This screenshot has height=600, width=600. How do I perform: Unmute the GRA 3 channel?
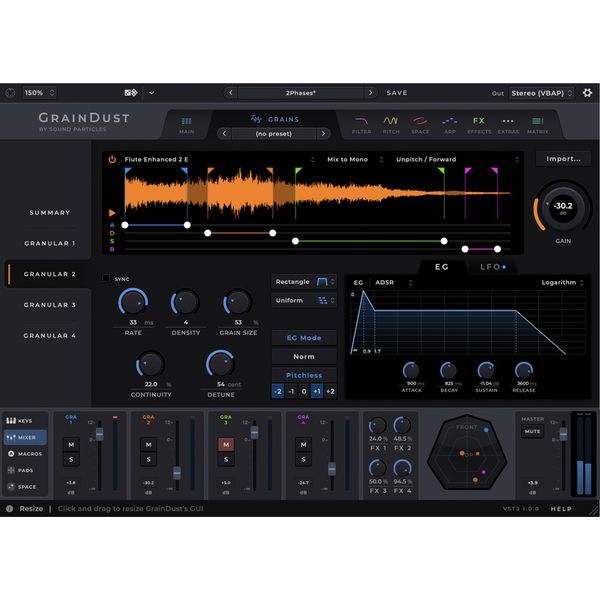pyautogui.click(x=226, y=445)
